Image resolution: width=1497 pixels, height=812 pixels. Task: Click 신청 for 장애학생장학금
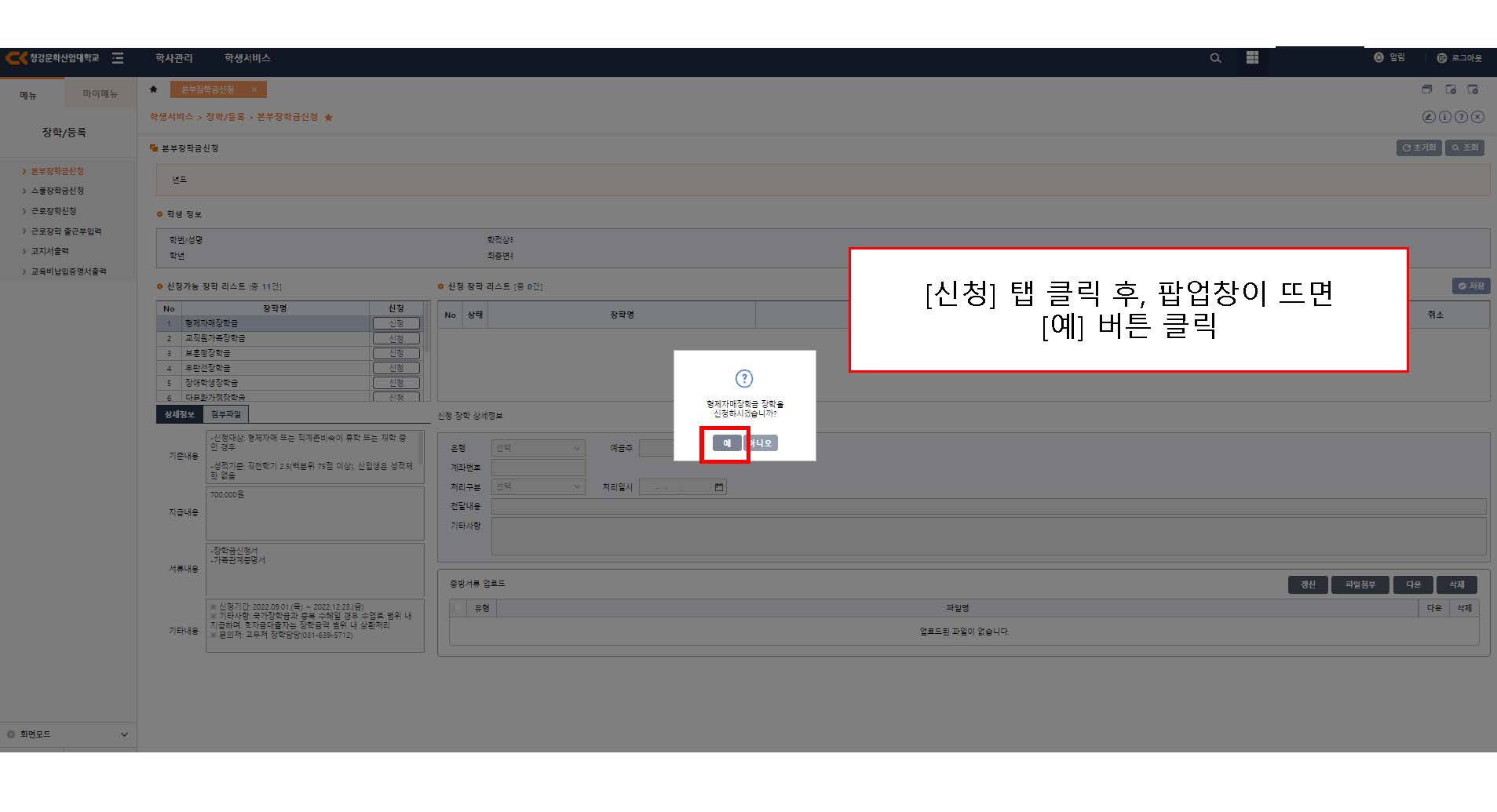tap(396, 383)
